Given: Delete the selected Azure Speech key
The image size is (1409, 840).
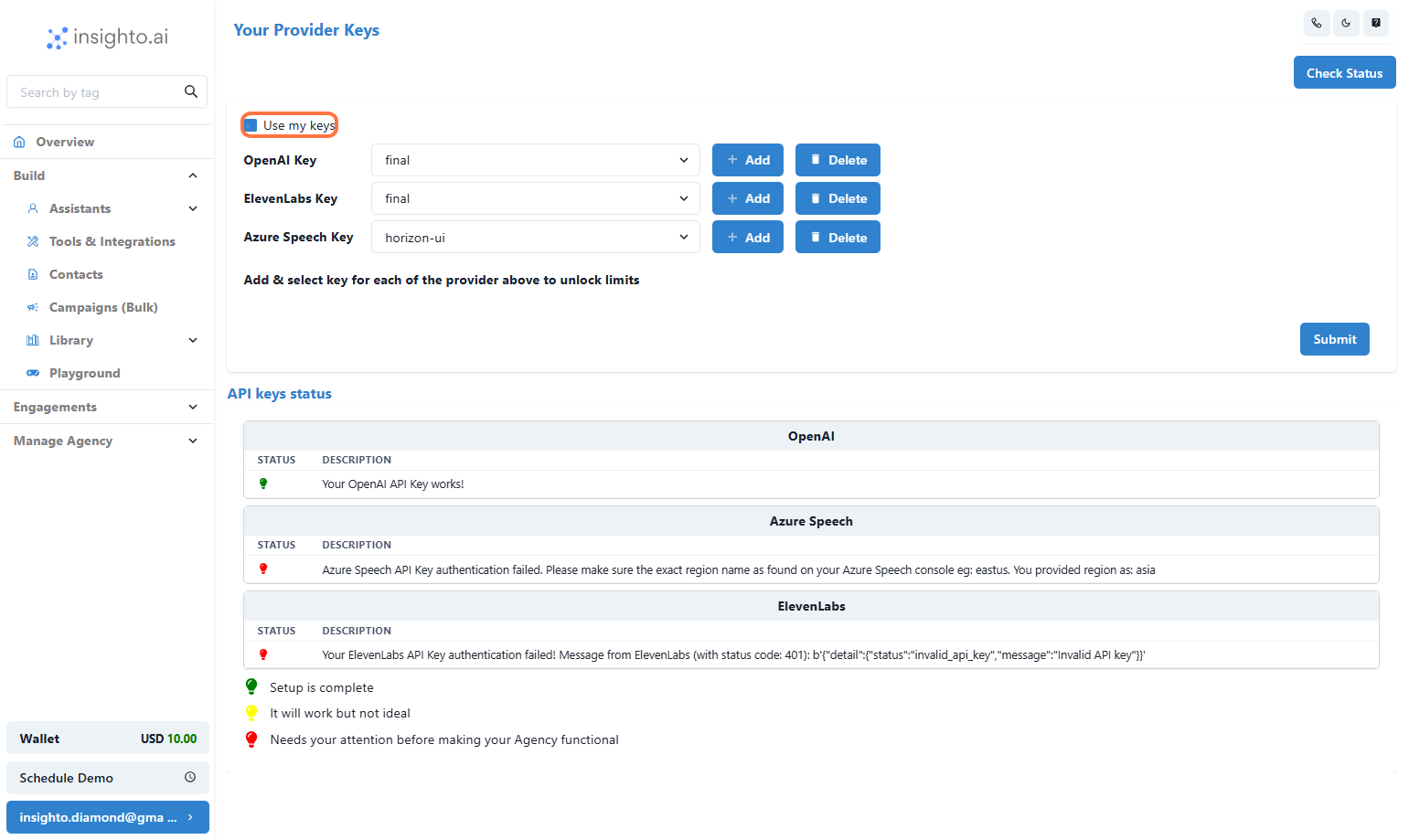Looking at the screenshot, I should pyautogui.click(x=838, y=237).
